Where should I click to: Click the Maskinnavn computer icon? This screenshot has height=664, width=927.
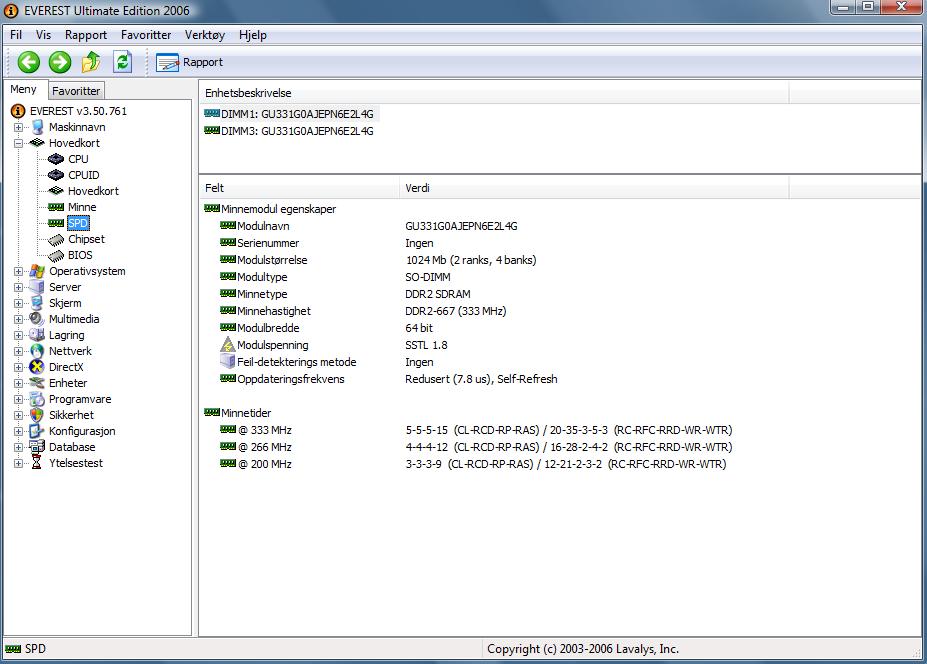37,127
